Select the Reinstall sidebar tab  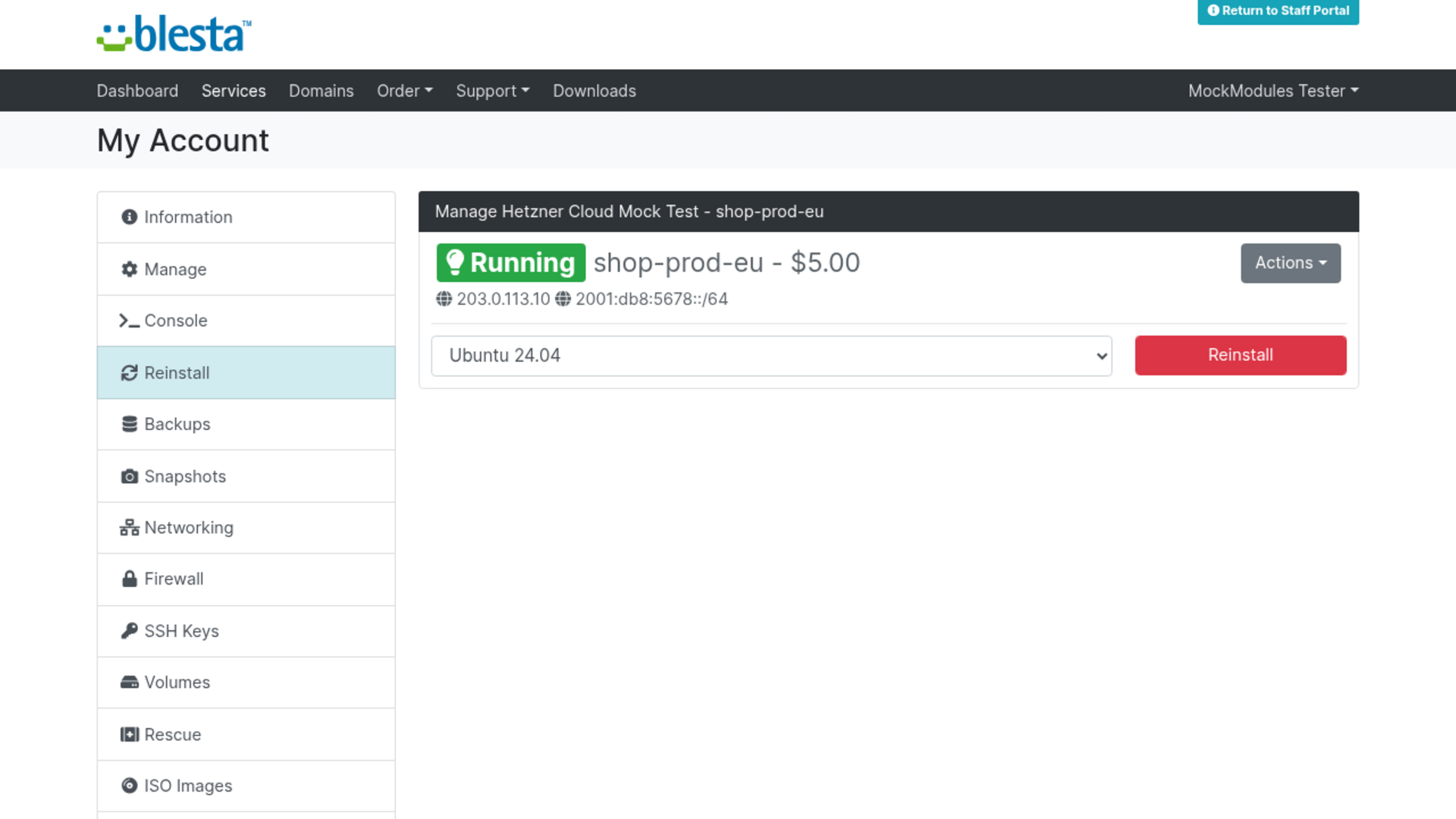(x=246, y=373)
